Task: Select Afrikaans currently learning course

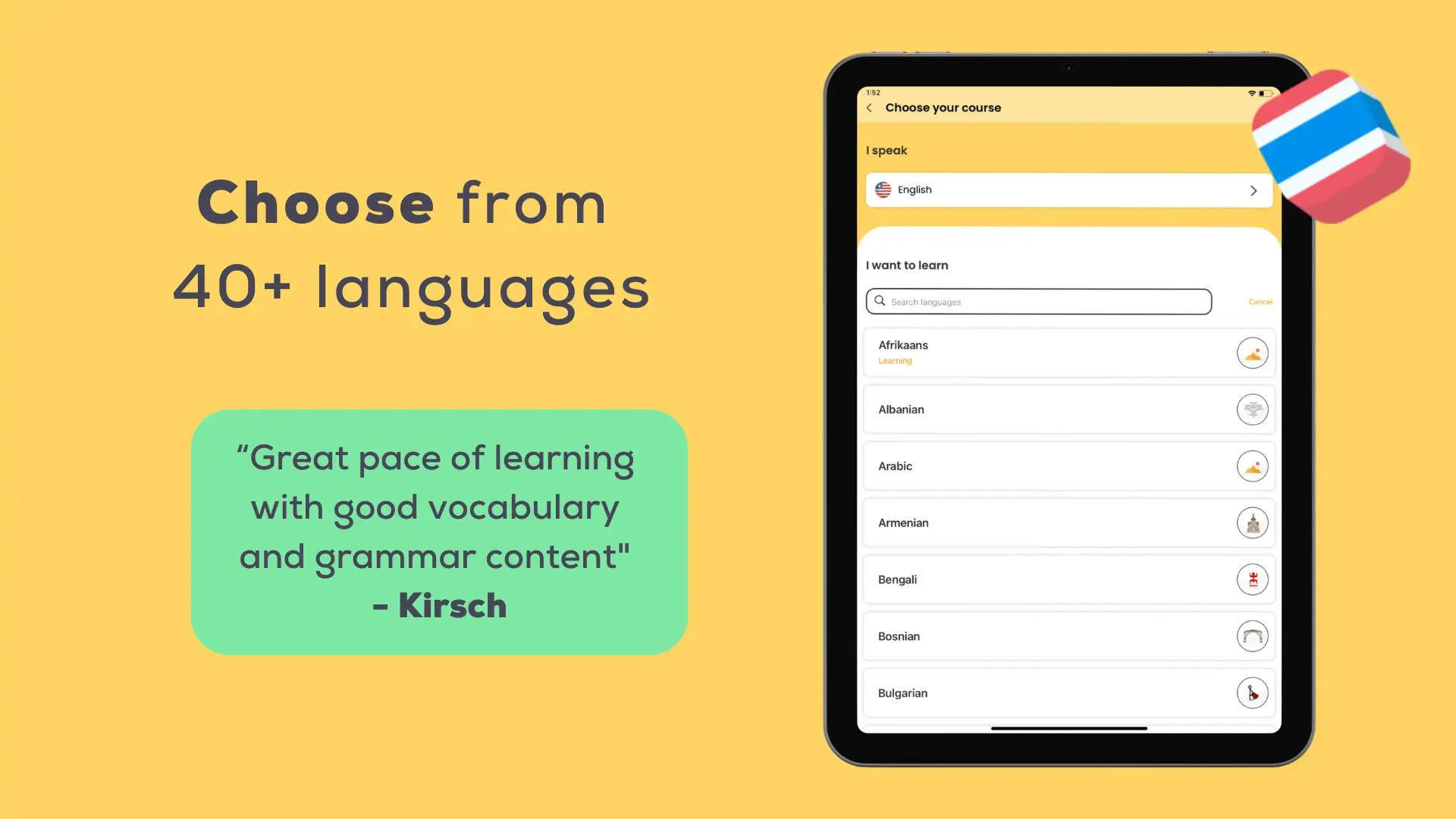Action: [1068, 352]
